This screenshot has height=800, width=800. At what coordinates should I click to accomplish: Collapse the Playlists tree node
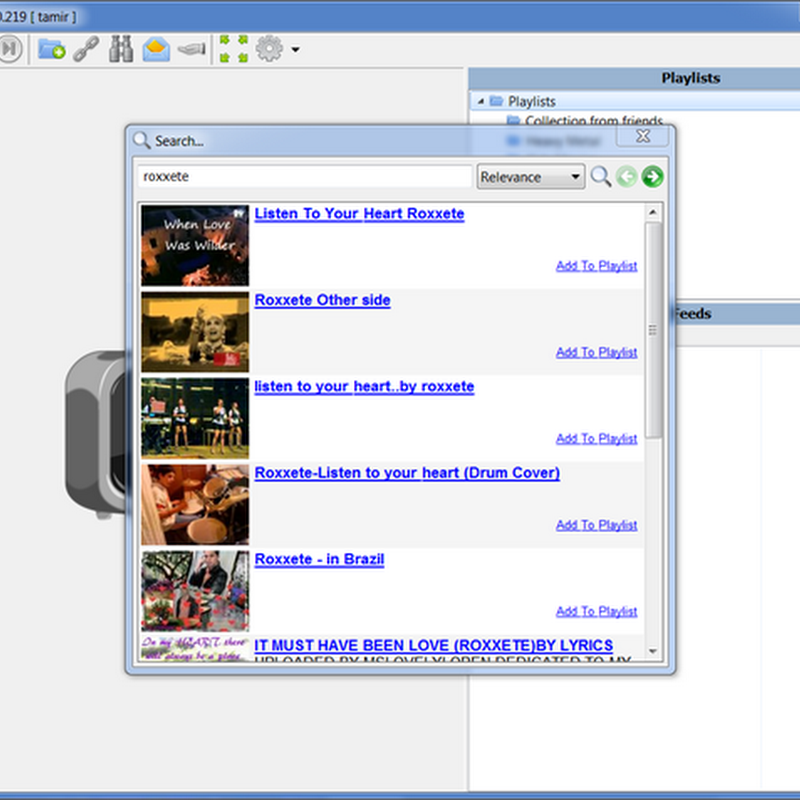(481, 101)
